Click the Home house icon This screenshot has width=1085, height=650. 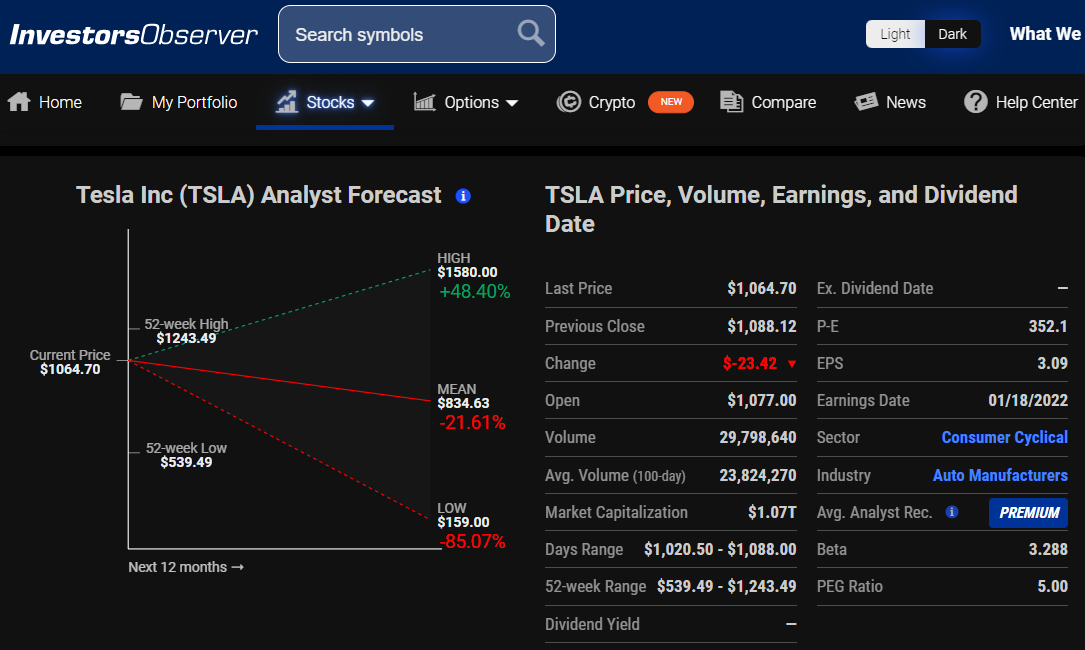(x=19, y=102)
